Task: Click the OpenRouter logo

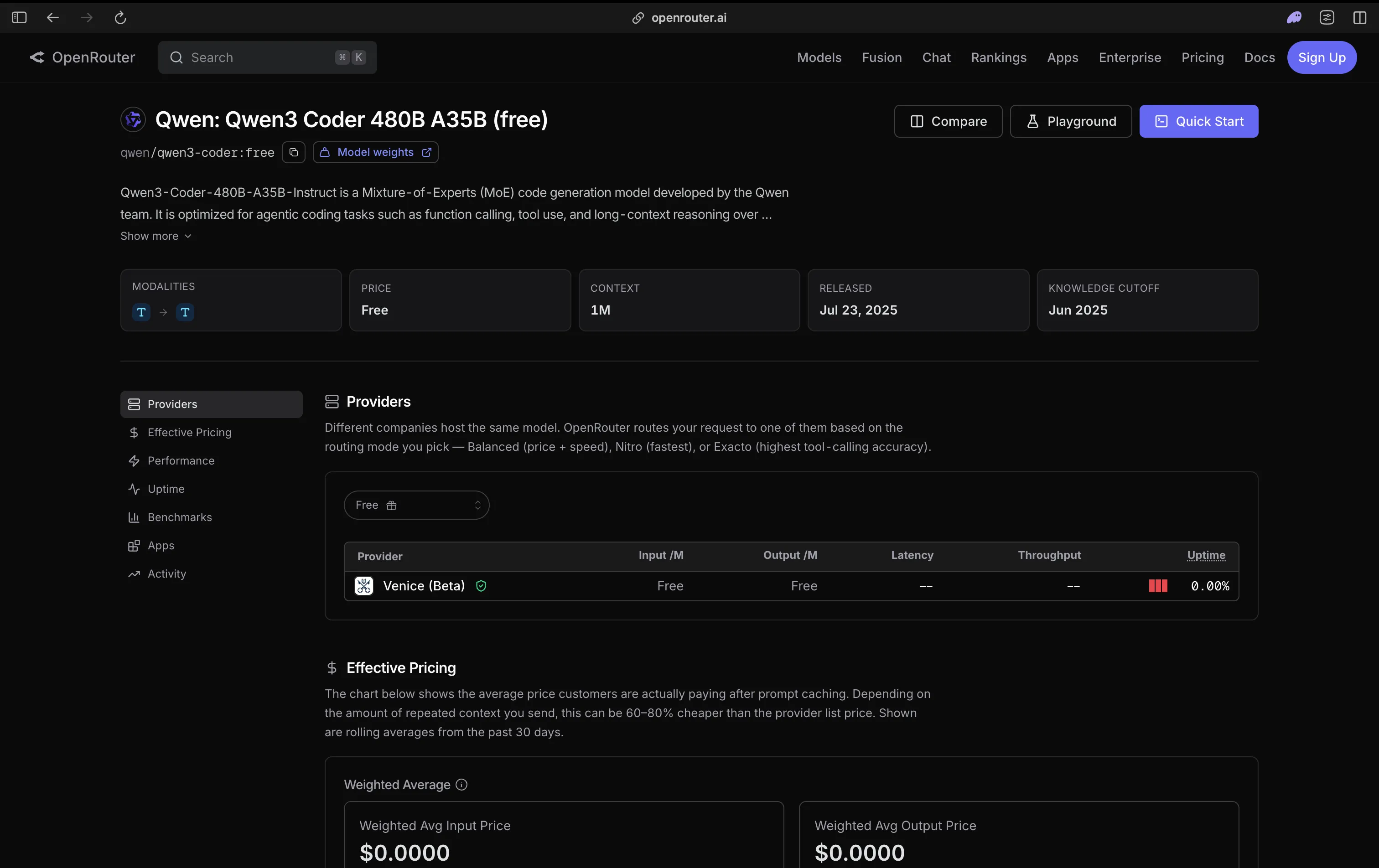Action: coord(83,57)
